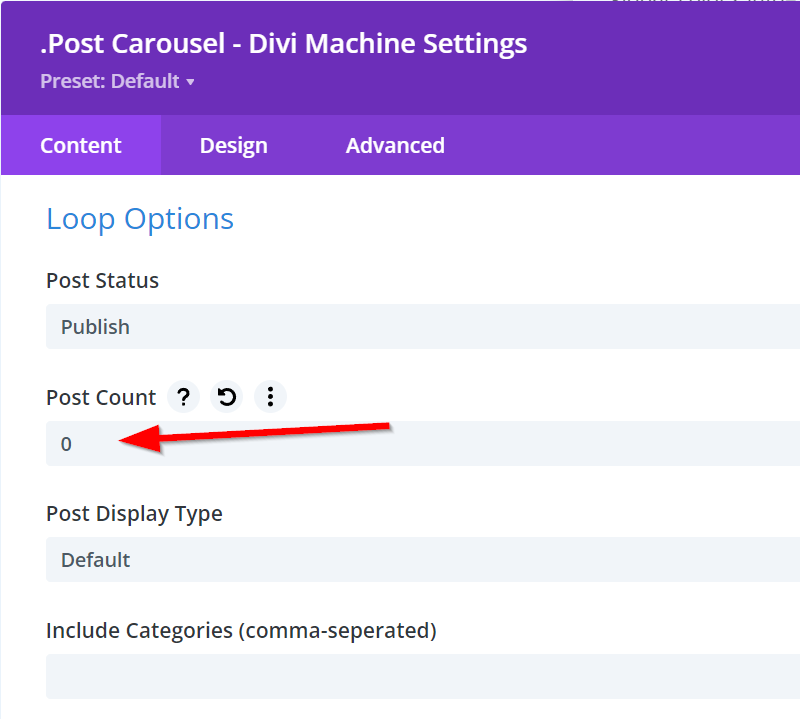Click the Post Count label text
800x719 pixels.
101,397
